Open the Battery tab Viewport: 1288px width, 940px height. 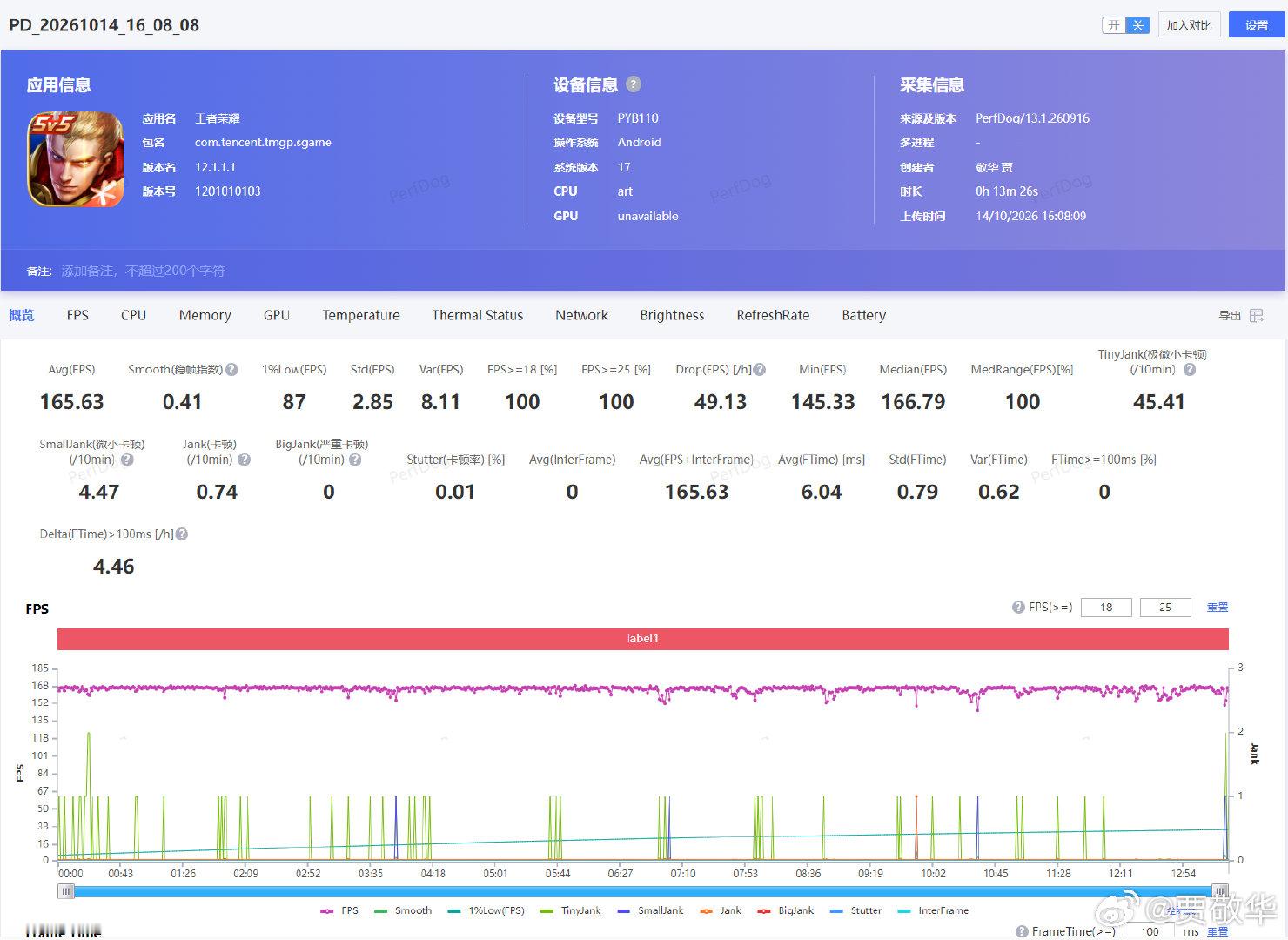[x=864, y=315]
